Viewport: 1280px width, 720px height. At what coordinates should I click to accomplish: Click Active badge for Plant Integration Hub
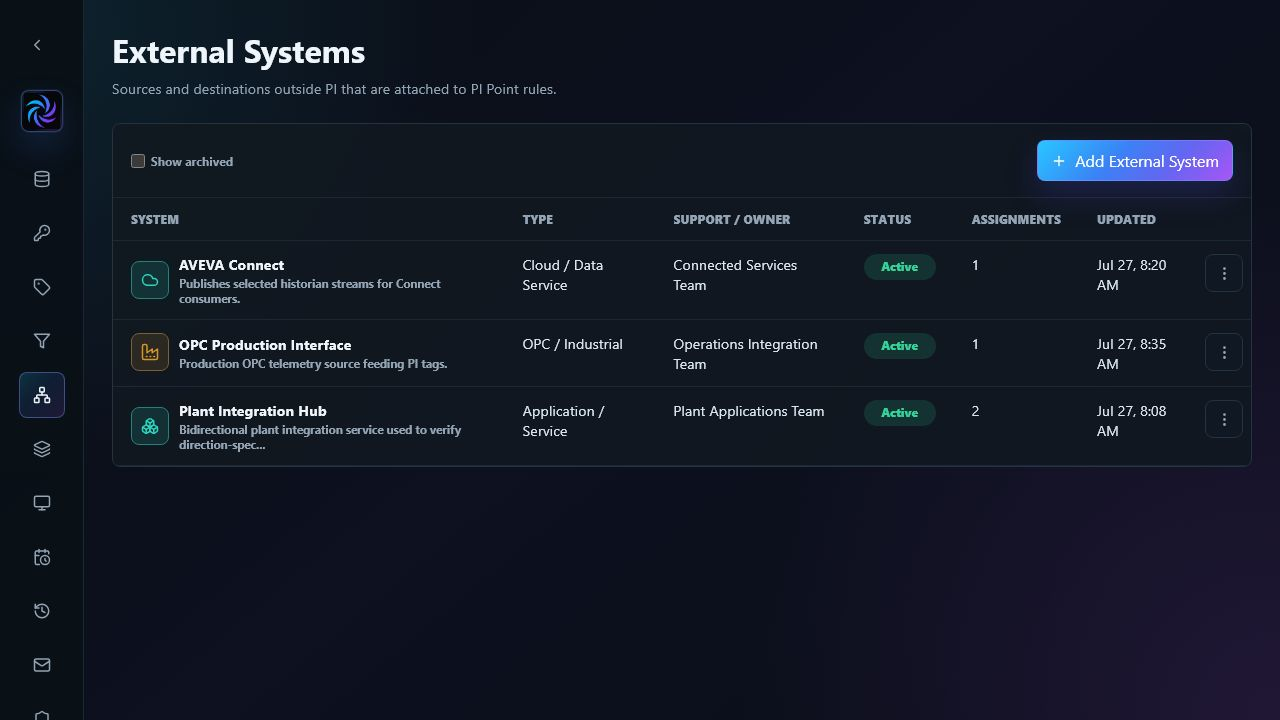click(x=899, y=413)
